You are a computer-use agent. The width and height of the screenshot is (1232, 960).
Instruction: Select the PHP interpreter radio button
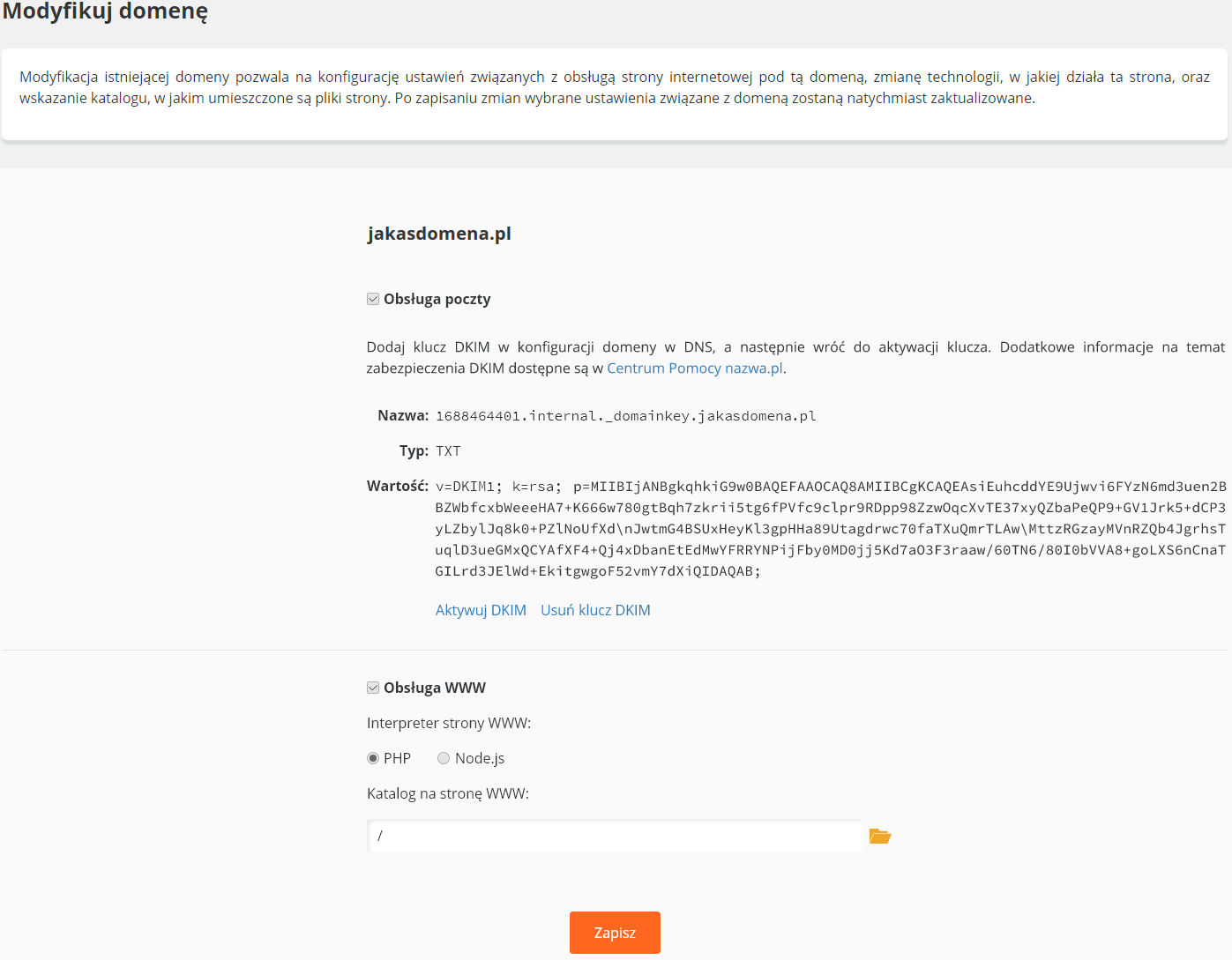coord(373,758)
